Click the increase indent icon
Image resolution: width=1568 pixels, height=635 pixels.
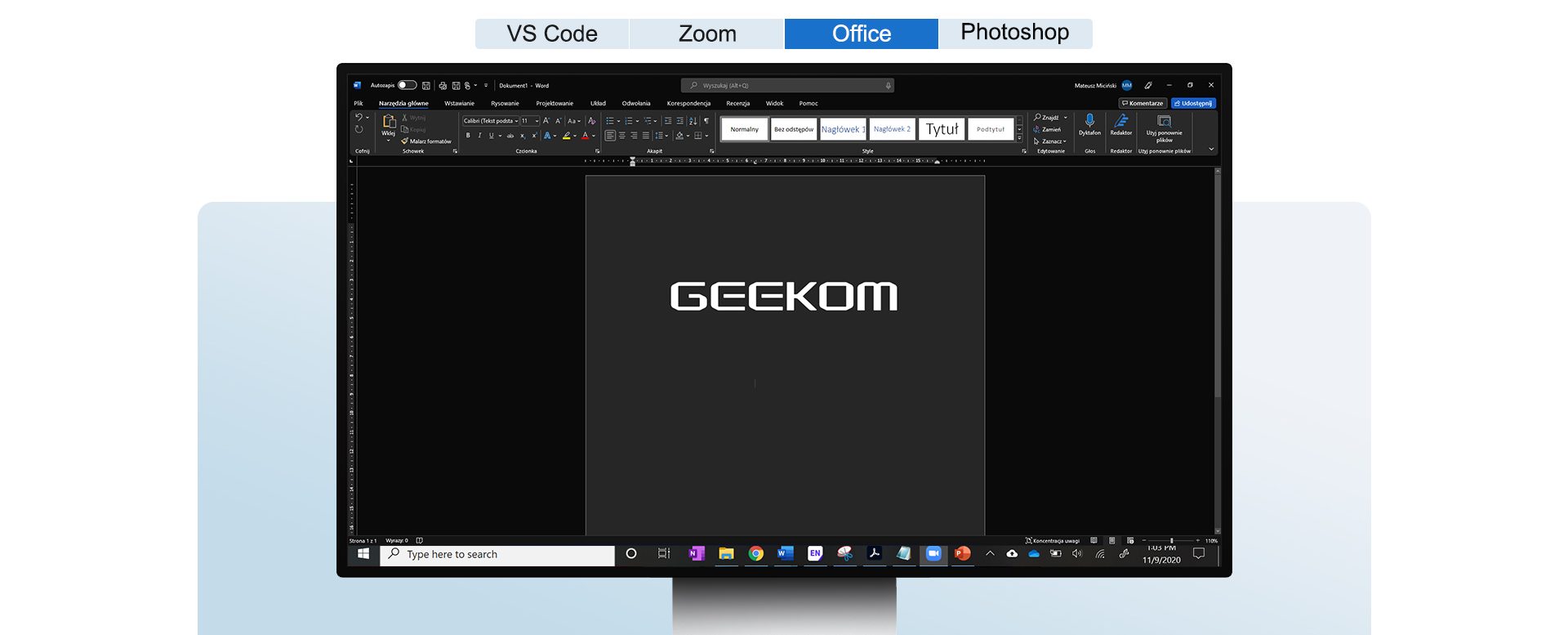pos(679,121)
